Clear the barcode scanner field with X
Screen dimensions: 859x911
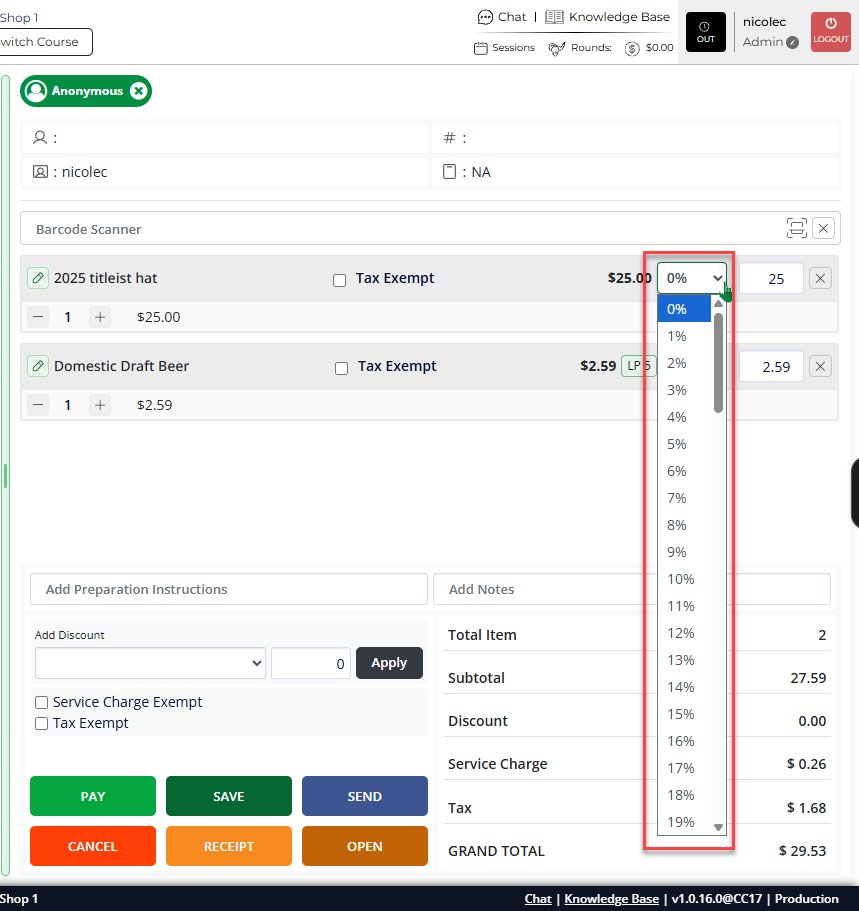tap(823, 228)
